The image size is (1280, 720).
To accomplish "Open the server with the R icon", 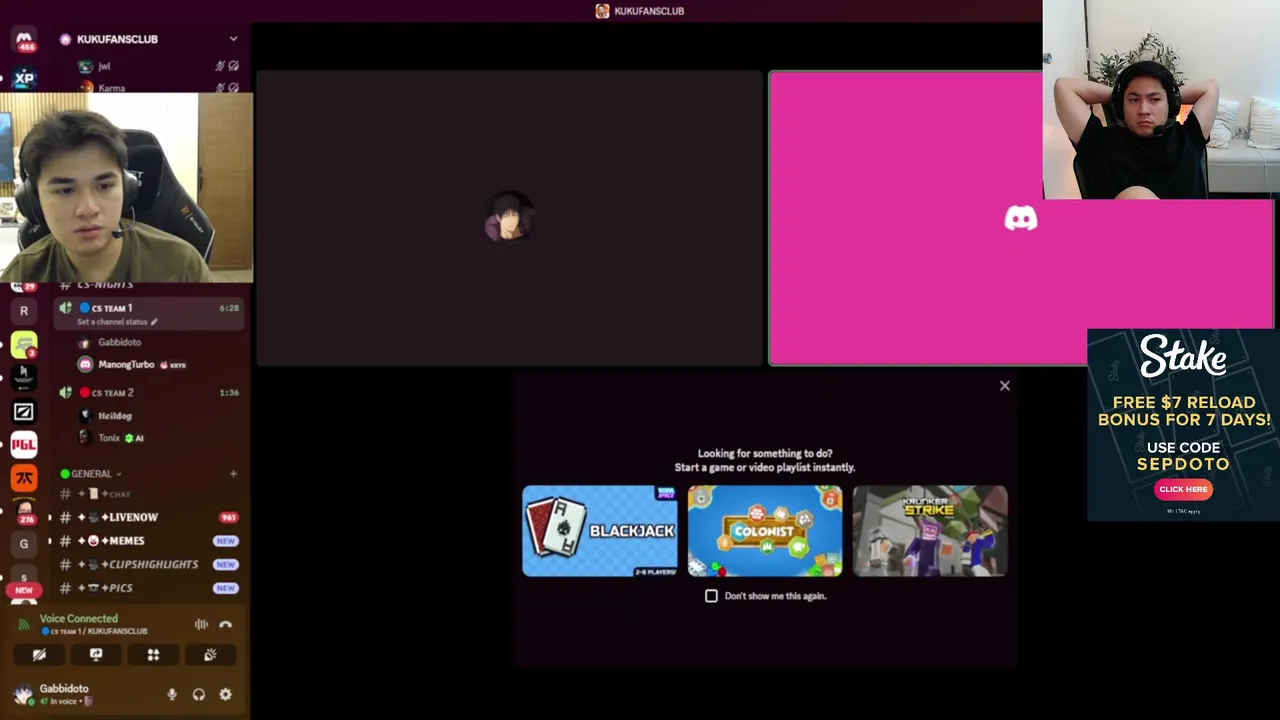I will [x=24, y=311].
